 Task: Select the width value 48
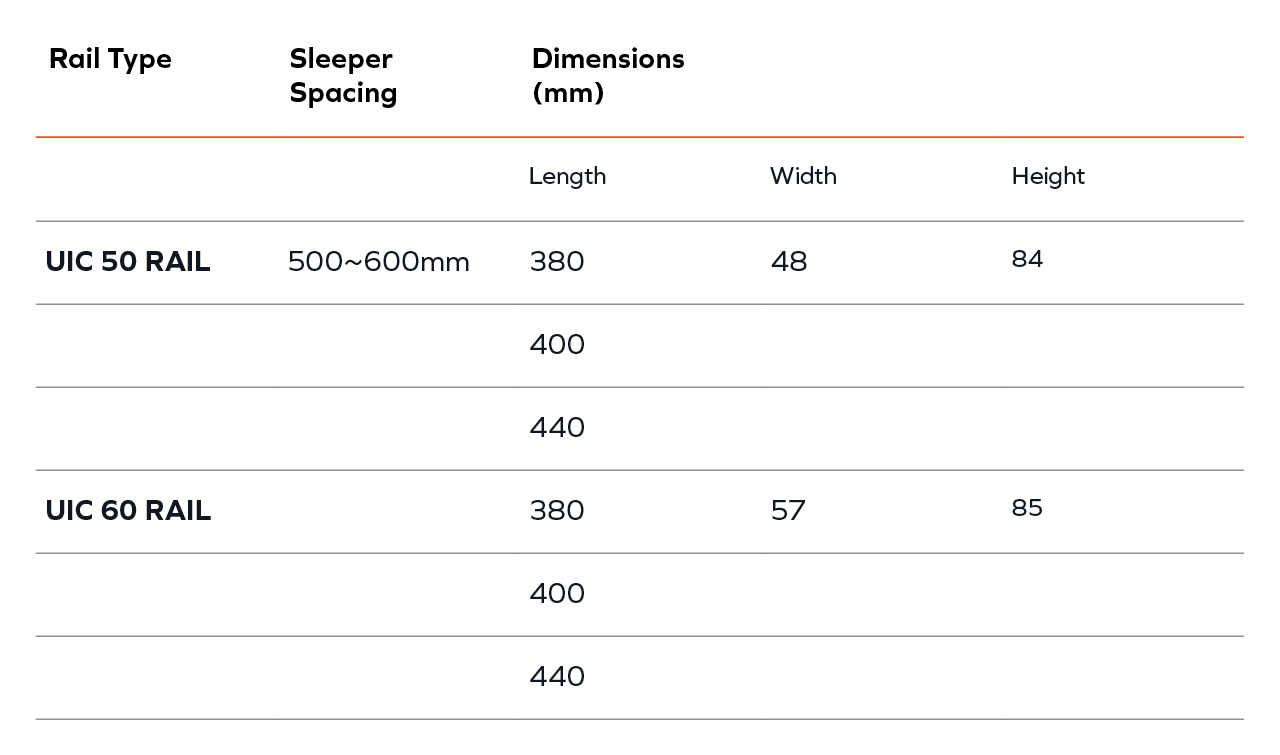789,262
